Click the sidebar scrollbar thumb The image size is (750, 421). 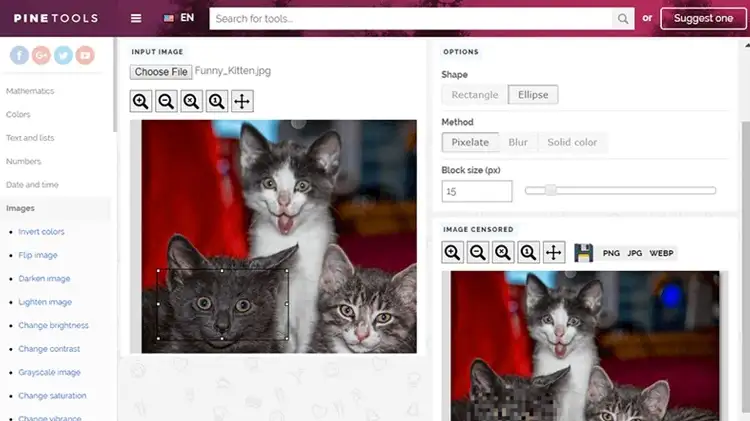click(x=115, y=85)
